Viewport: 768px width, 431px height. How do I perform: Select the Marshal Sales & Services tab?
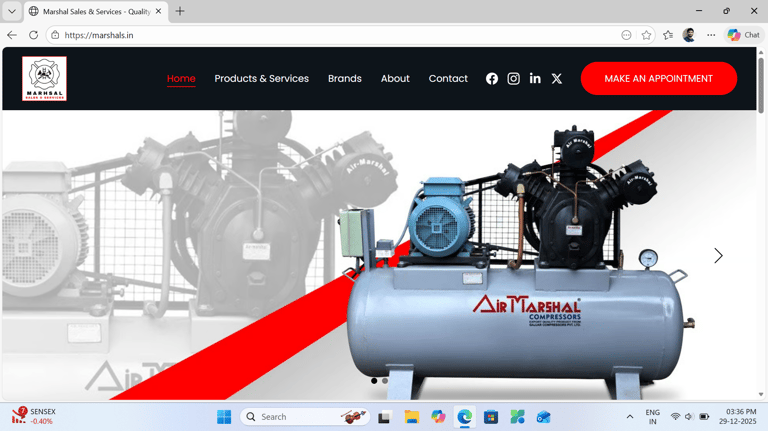pos(96,11)
